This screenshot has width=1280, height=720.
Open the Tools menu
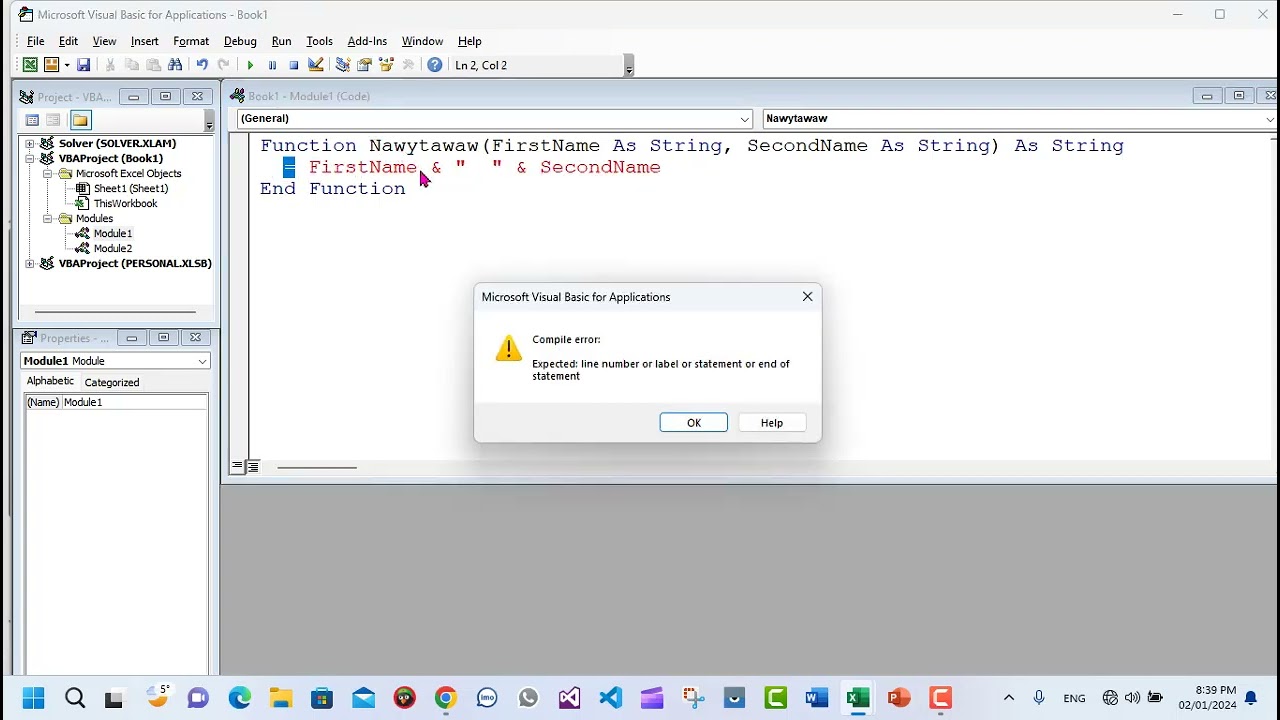tap(319, 41)
